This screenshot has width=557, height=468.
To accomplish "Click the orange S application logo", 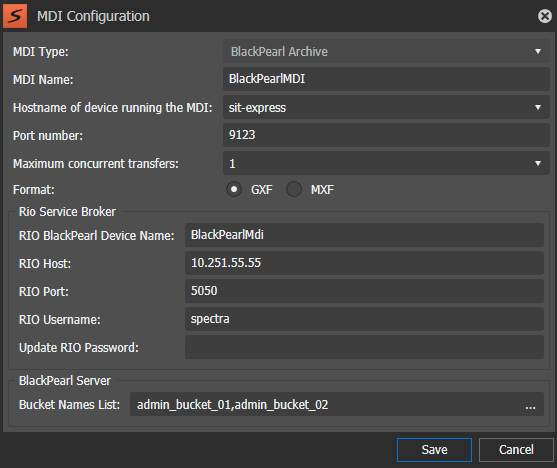I will [15, 16].
